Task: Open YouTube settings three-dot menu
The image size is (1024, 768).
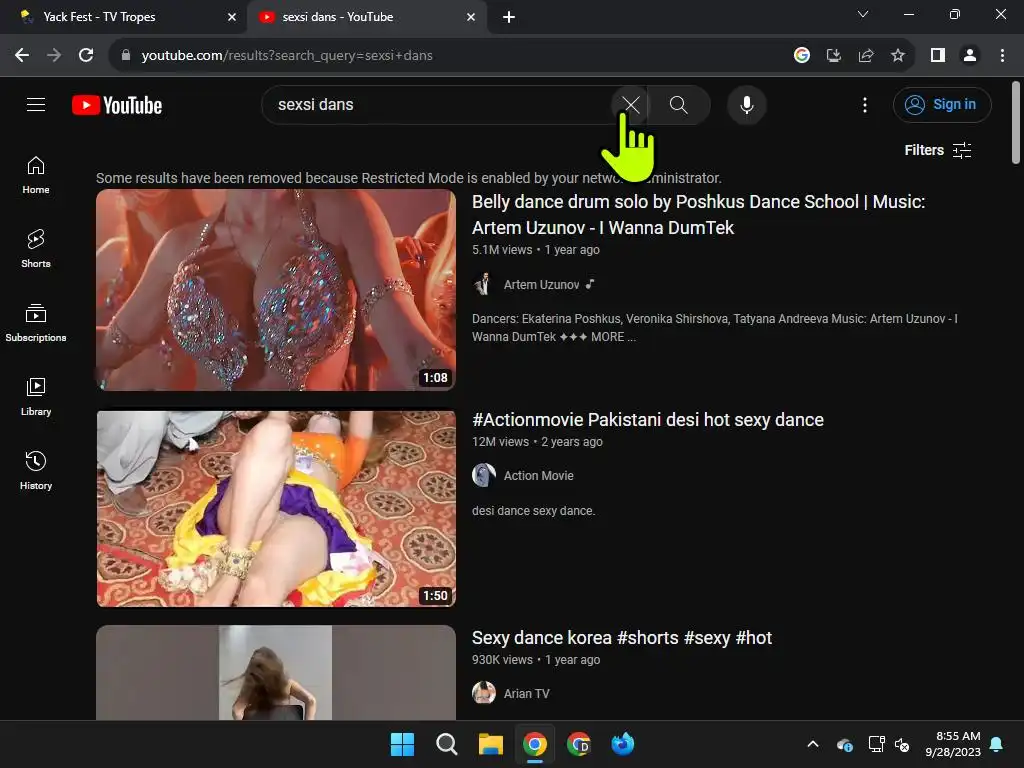Action: click(x=865, y=104)
